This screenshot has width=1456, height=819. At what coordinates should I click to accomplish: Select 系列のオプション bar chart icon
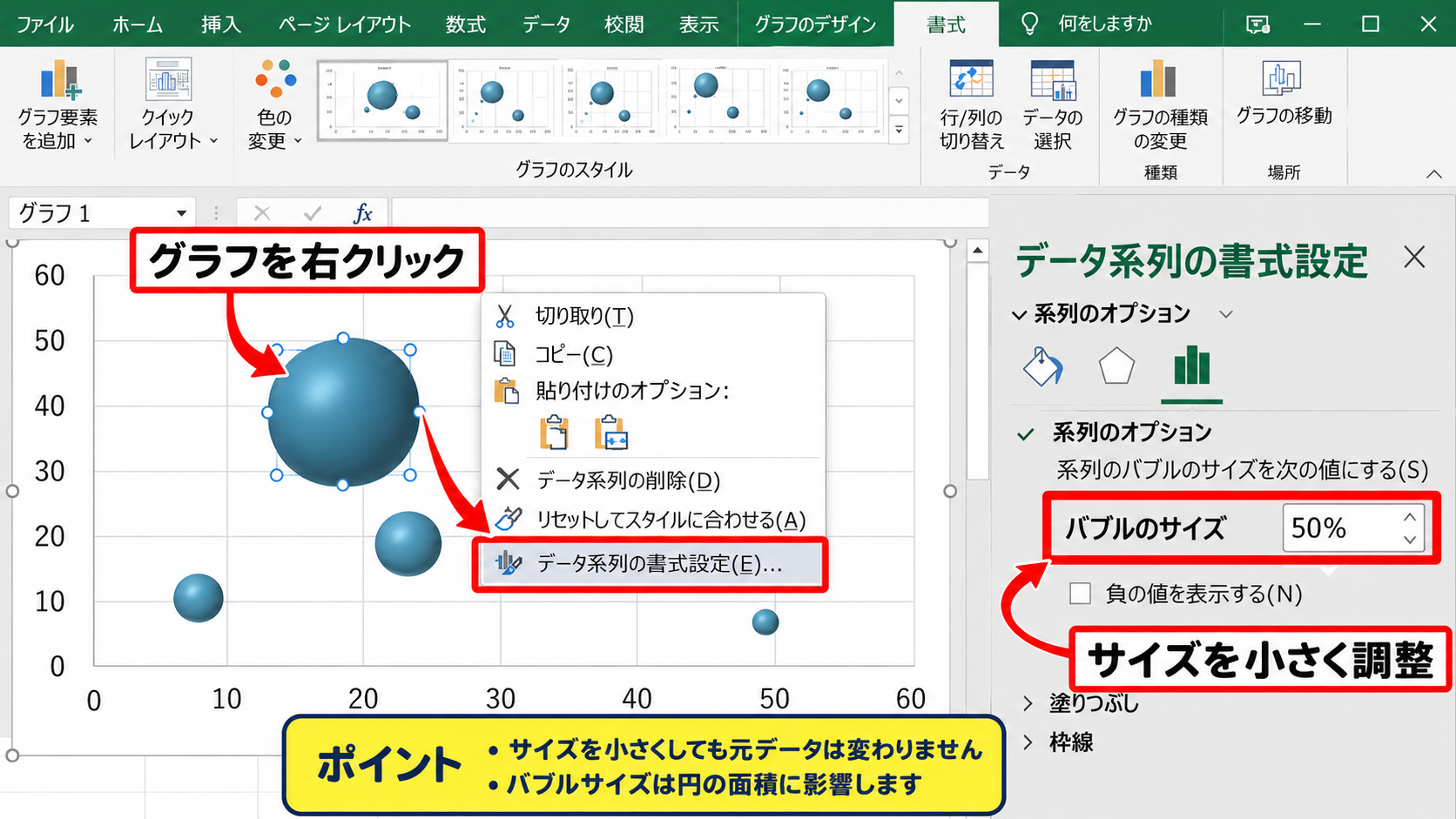pos(1191,366)
